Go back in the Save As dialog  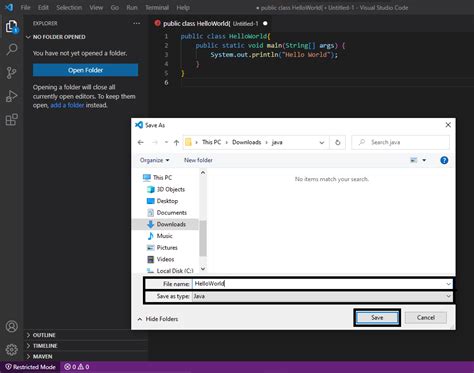(141, 142)
